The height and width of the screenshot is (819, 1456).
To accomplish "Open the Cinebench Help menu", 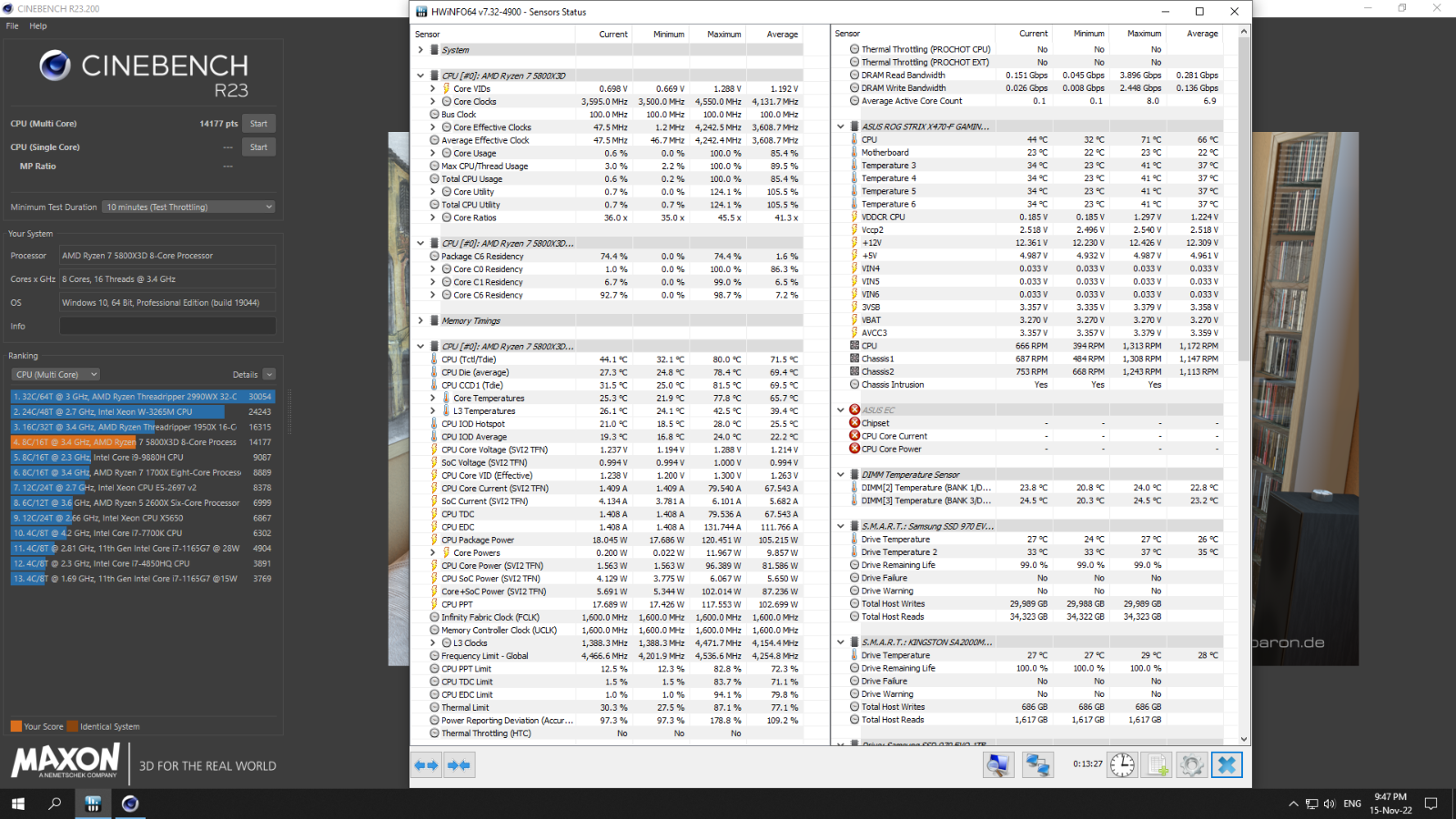I will click(37, 25).
